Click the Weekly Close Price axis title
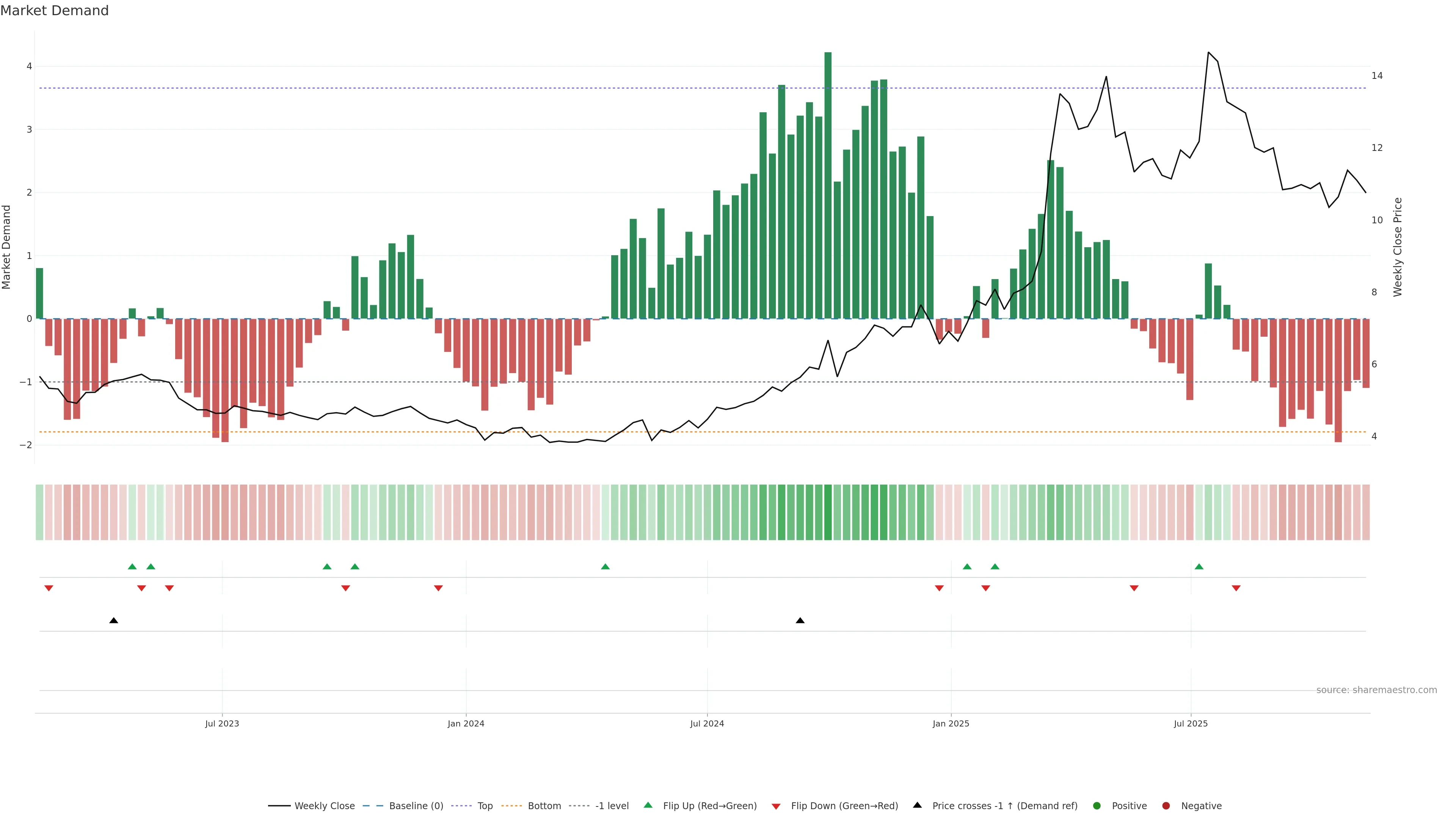The width and height of the screenshot is (1456, 819). (x=1398, y=247)
